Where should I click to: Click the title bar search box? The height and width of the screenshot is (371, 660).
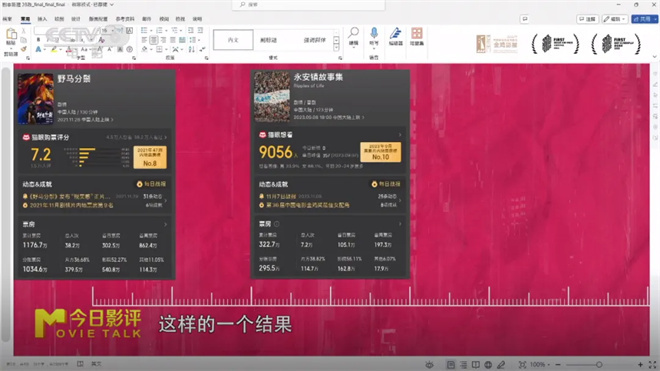pyautogui.click(x=309, y=5)
